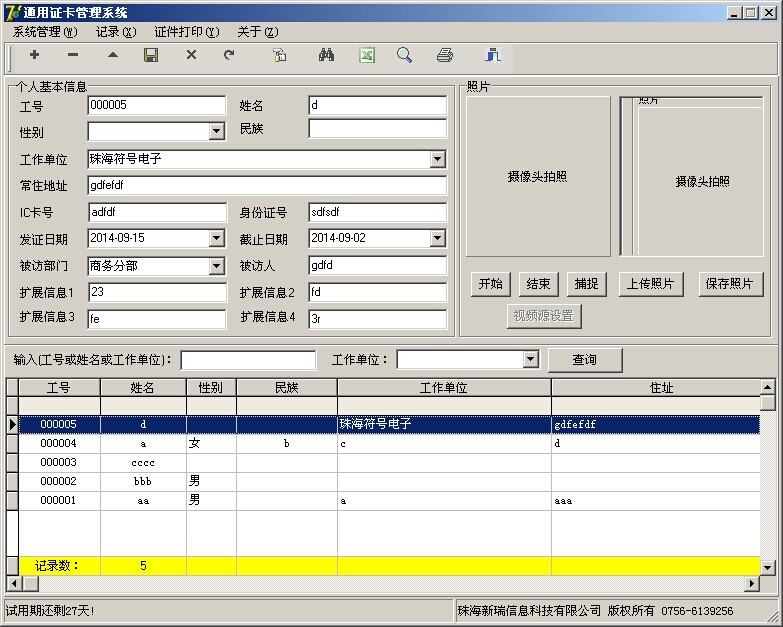Open the 证件打印 menu

tap(187, 32)
